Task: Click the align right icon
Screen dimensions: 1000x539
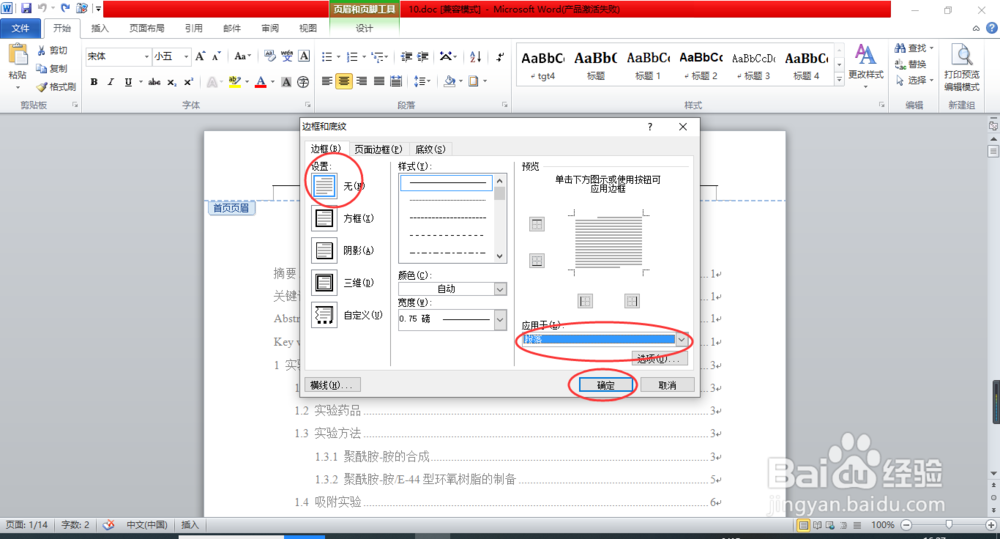Action: [362, 81]
